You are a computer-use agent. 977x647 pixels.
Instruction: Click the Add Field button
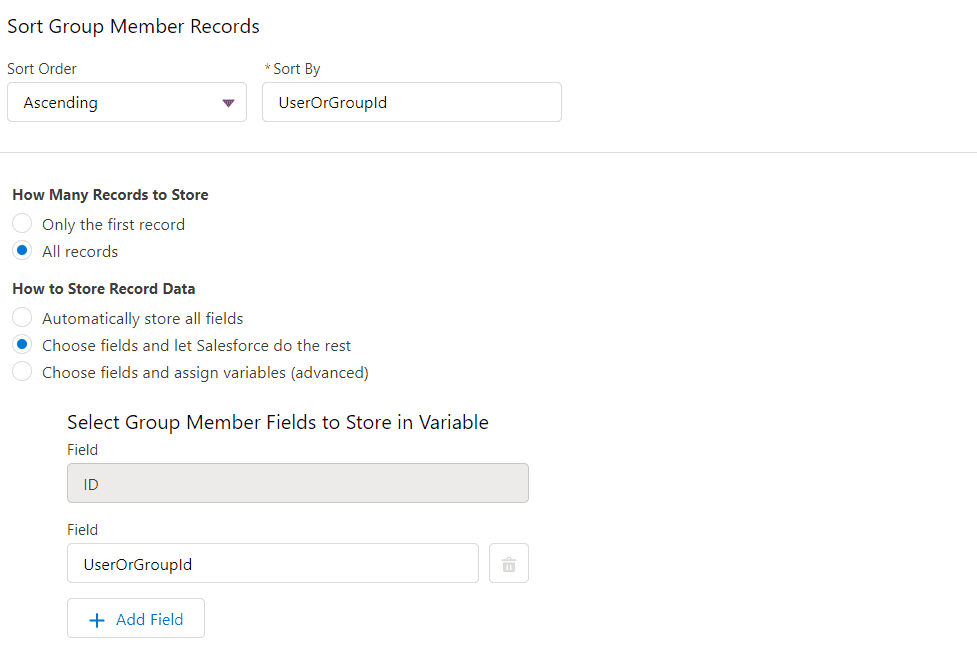coord(136,618)
